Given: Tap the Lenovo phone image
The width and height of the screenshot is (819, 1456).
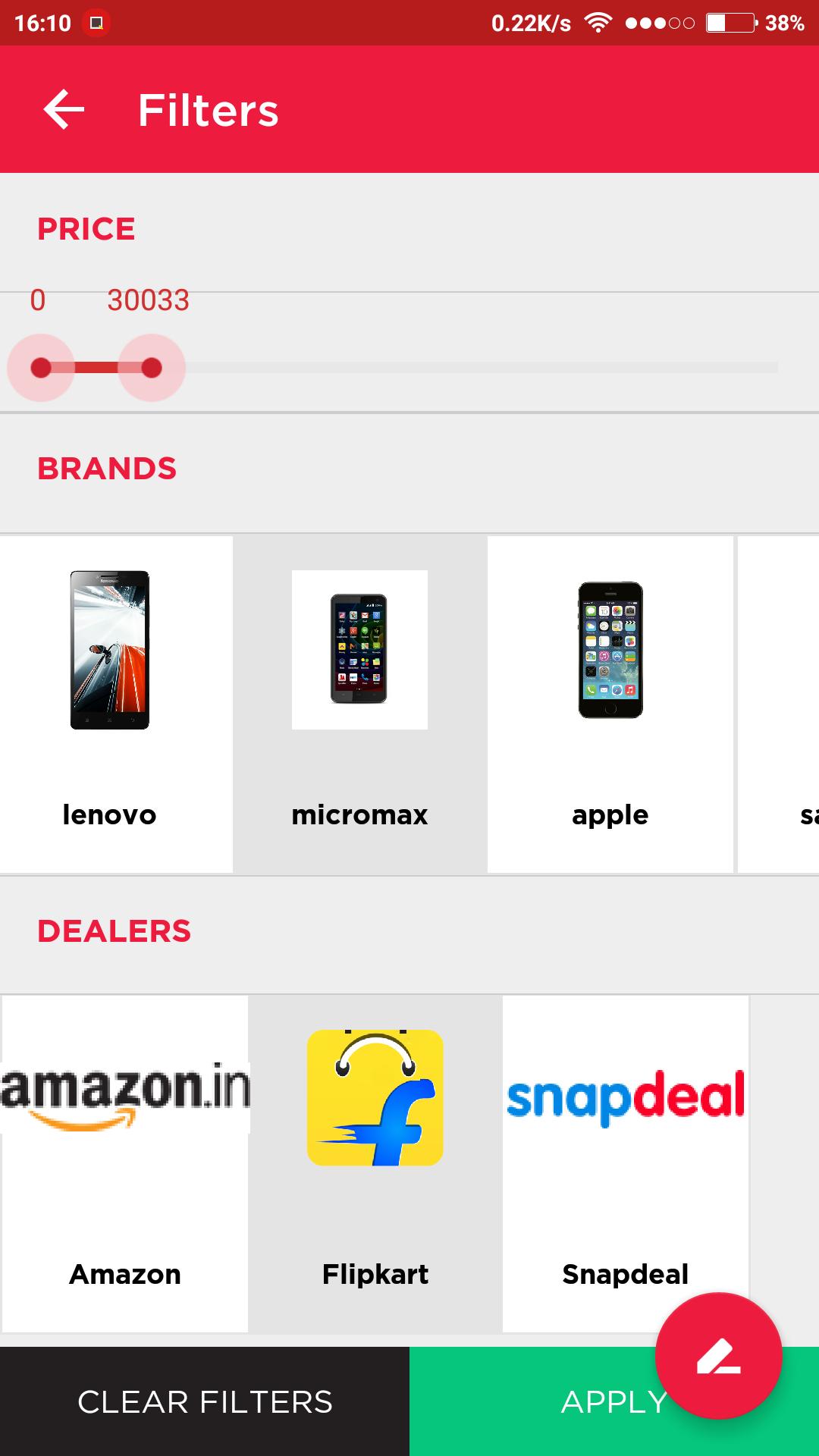Looking at the screenshot, I should click(x=110, y=650).
